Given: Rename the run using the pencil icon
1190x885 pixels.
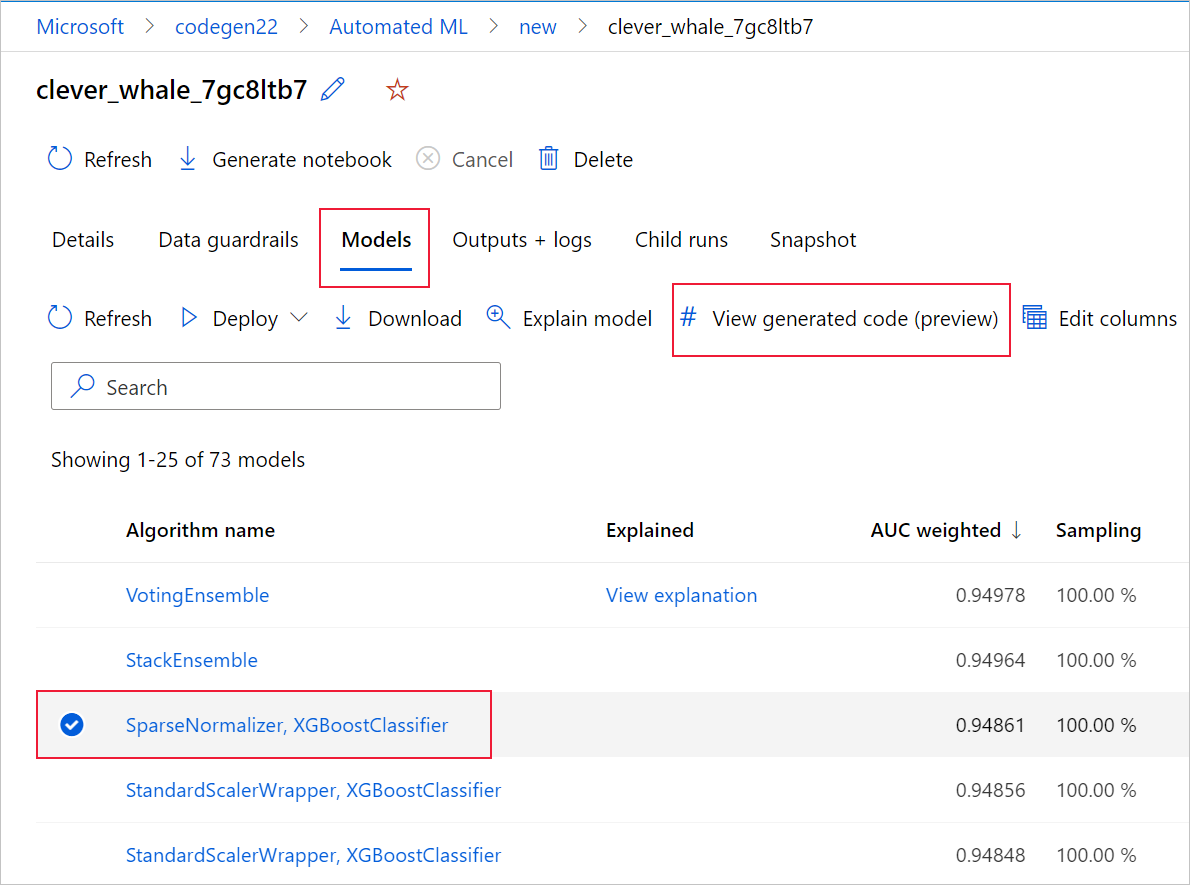Looking at the screenshot, I should (332, 89).
